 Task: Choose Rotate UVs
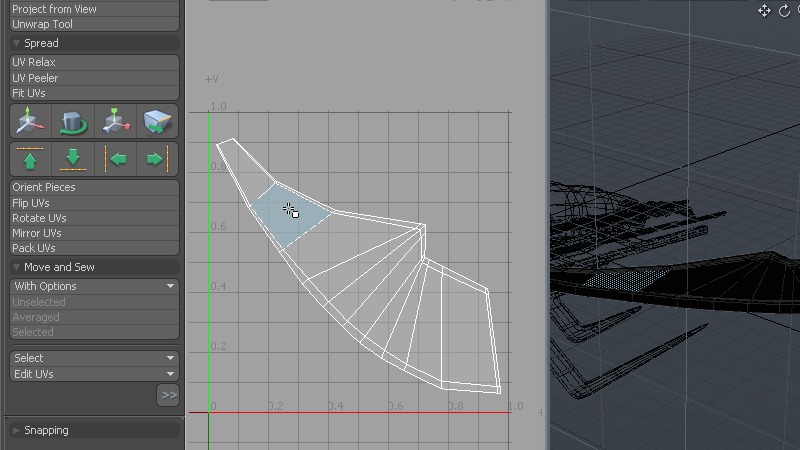coord(94,218)
